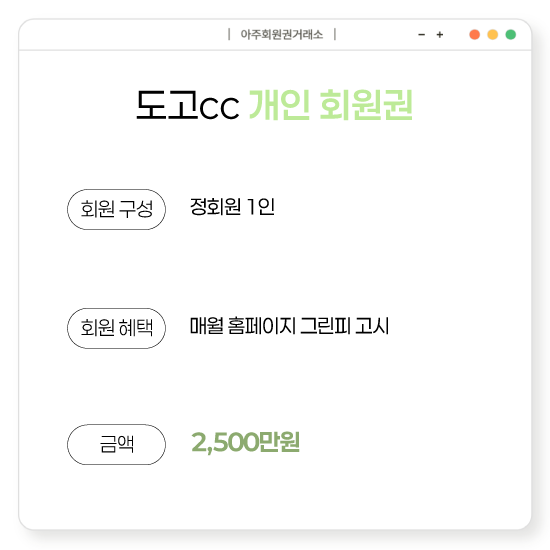
Task: Click the 정회원 1인 text
Action: tap(232, 207)
